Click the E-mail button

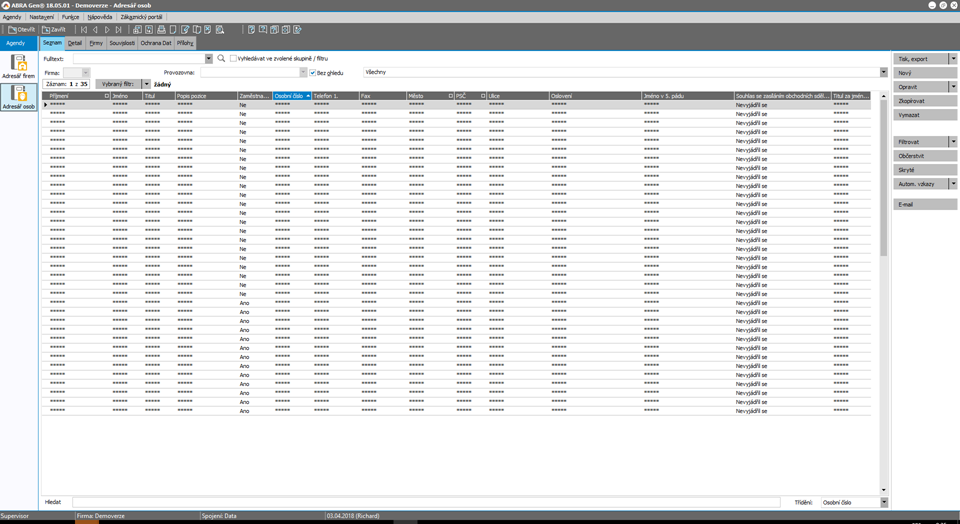point(924,204)
